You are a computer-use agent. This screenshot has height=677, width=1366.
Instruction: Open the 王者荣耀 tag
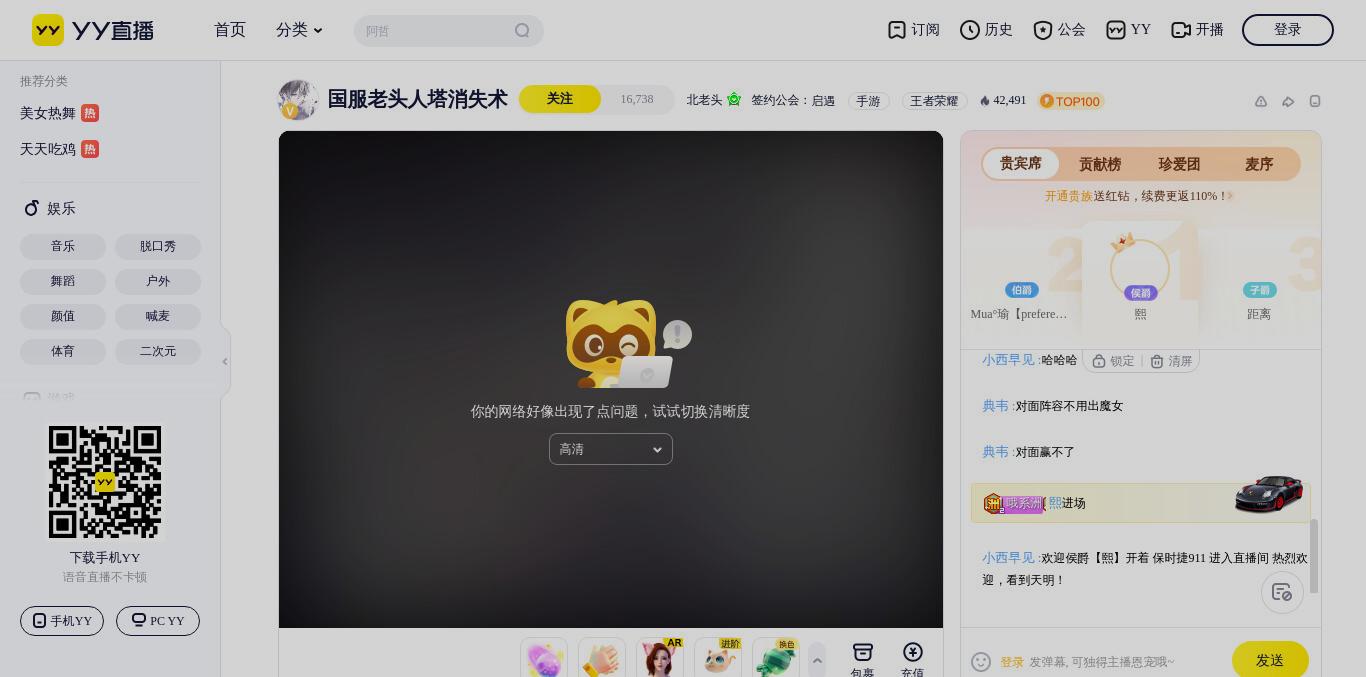934,101
